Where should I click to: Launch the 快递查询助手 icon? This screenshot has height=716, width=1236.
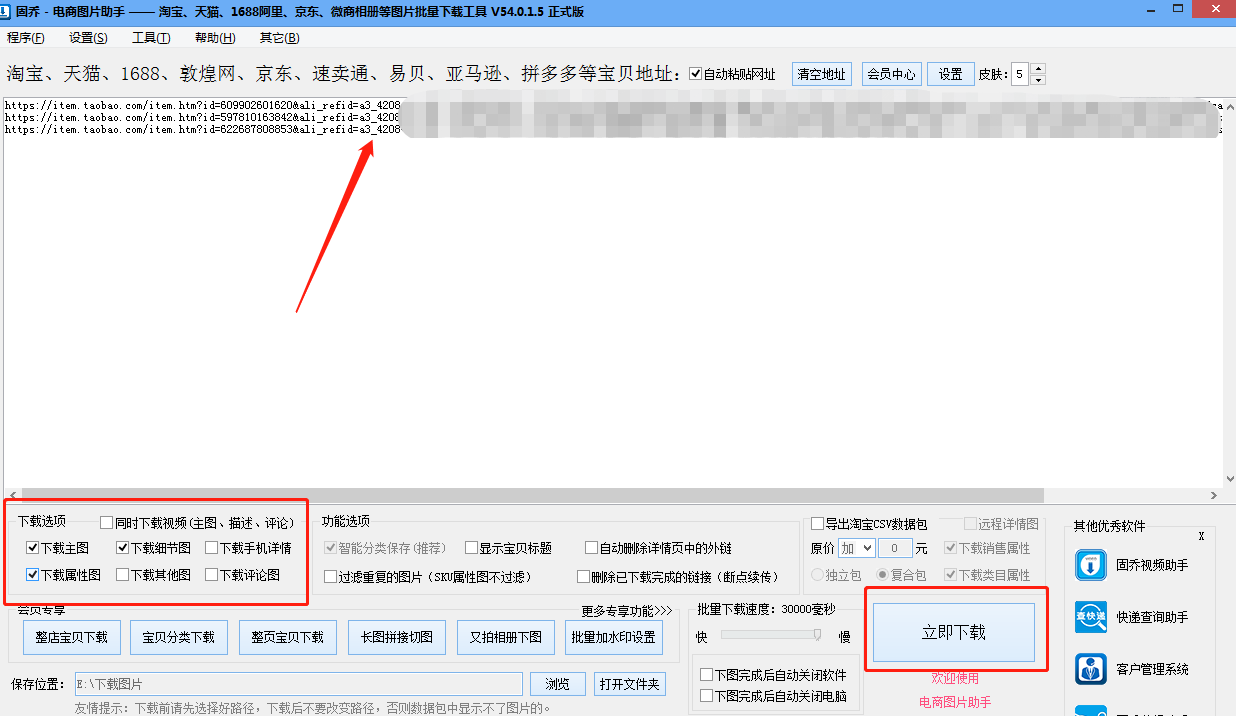(1091, 617)
